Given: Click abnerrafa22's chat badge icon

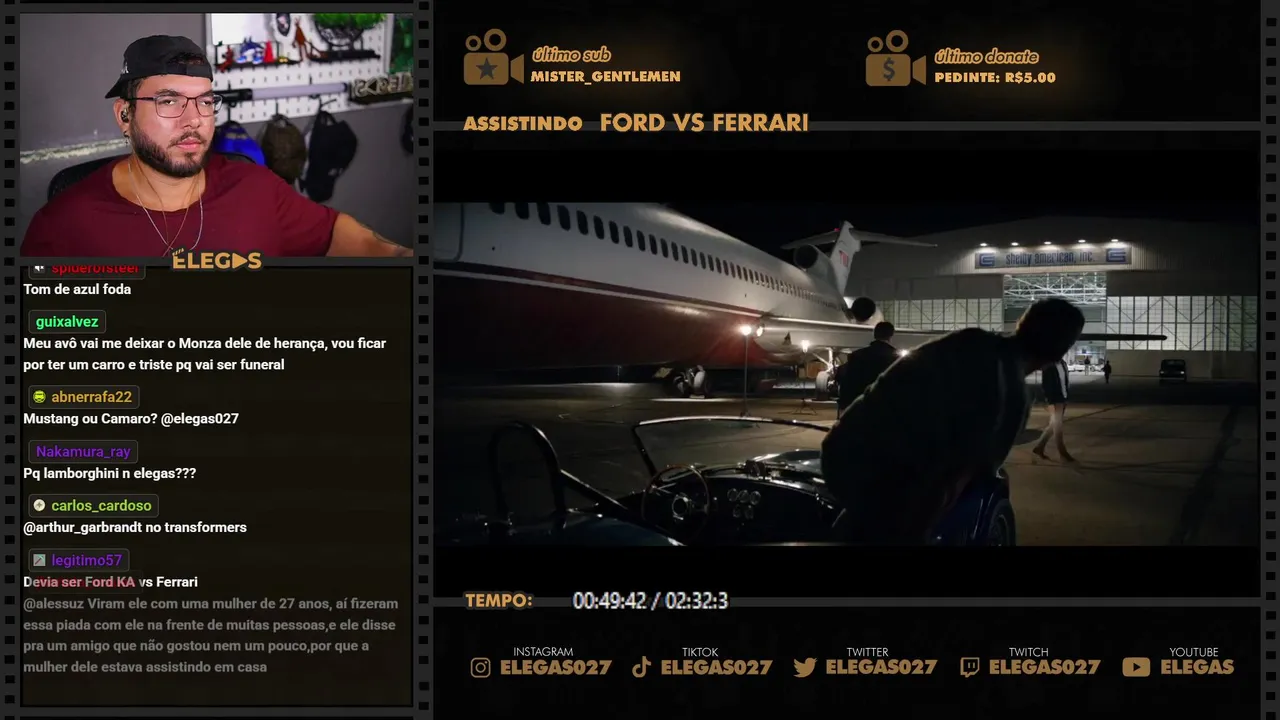Looking at the screenshot, I should coord(39,397).
